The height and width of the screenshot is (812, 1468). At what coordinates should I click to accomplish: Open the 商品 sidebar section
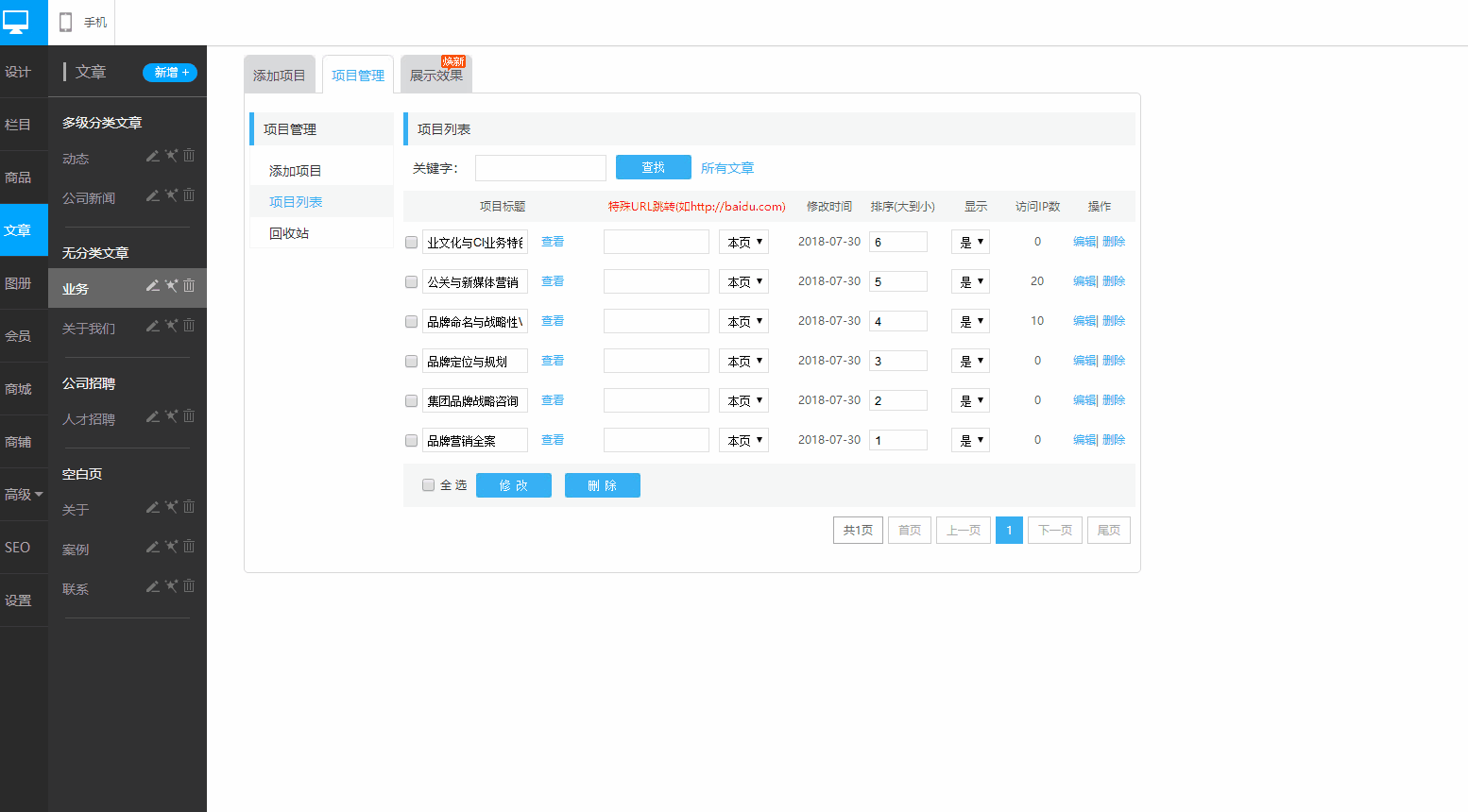point(24,178)
